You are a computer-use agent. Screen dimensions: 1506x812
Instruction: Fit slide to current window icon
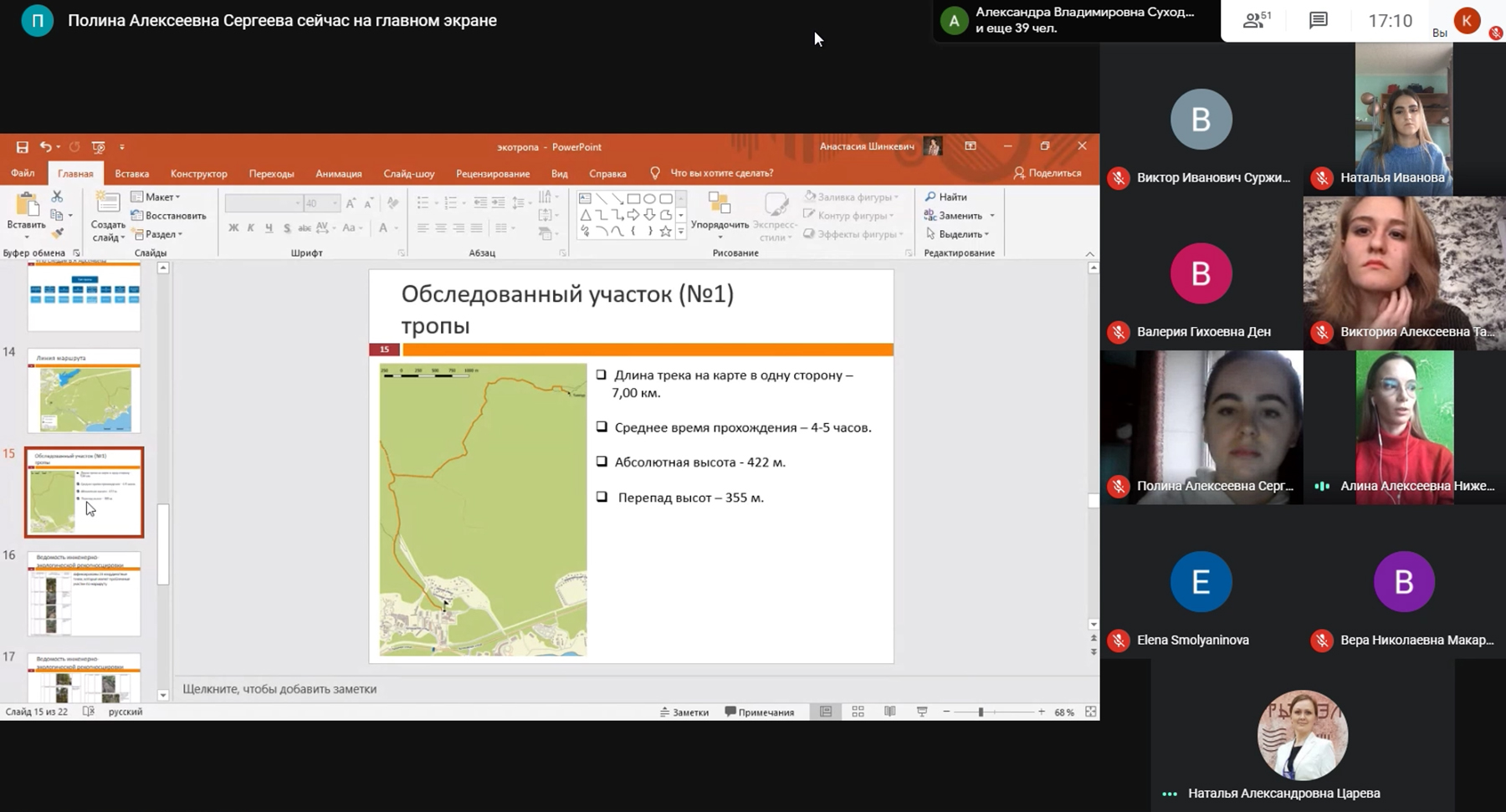pyautogui.click(x=1090, y=712)
